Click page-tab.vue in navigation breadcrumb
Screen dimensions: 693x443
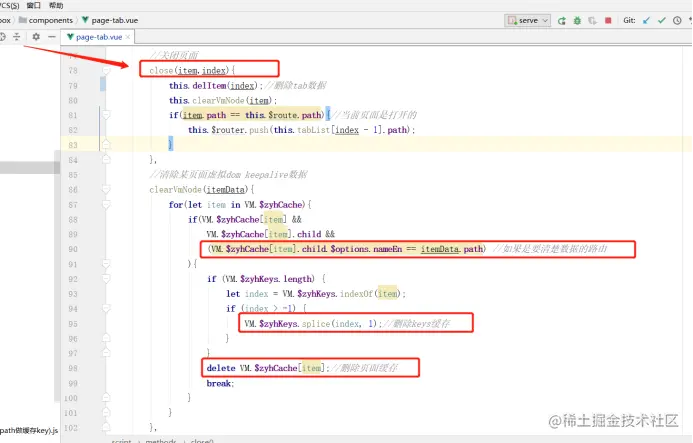tap(110, 20)
